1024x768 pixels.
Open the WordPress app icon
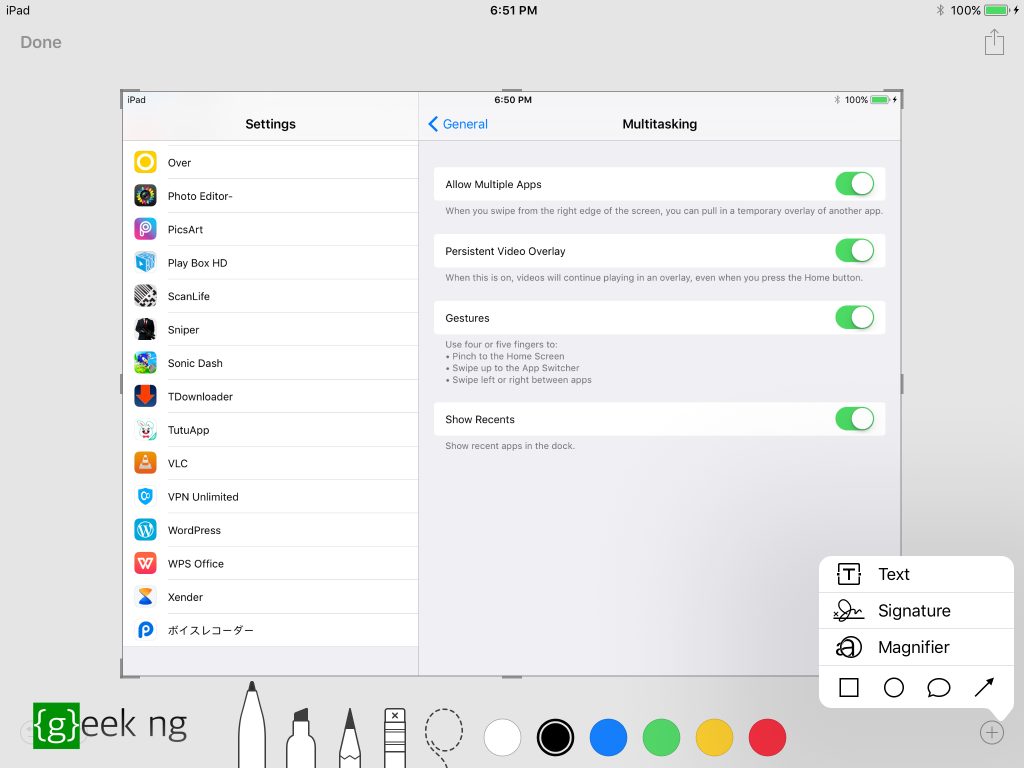[x=145, y=530]
